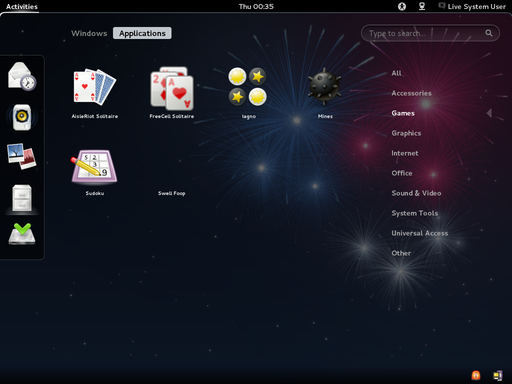Click the magnifier search icon
512x384 pixels.
[489, 33]
